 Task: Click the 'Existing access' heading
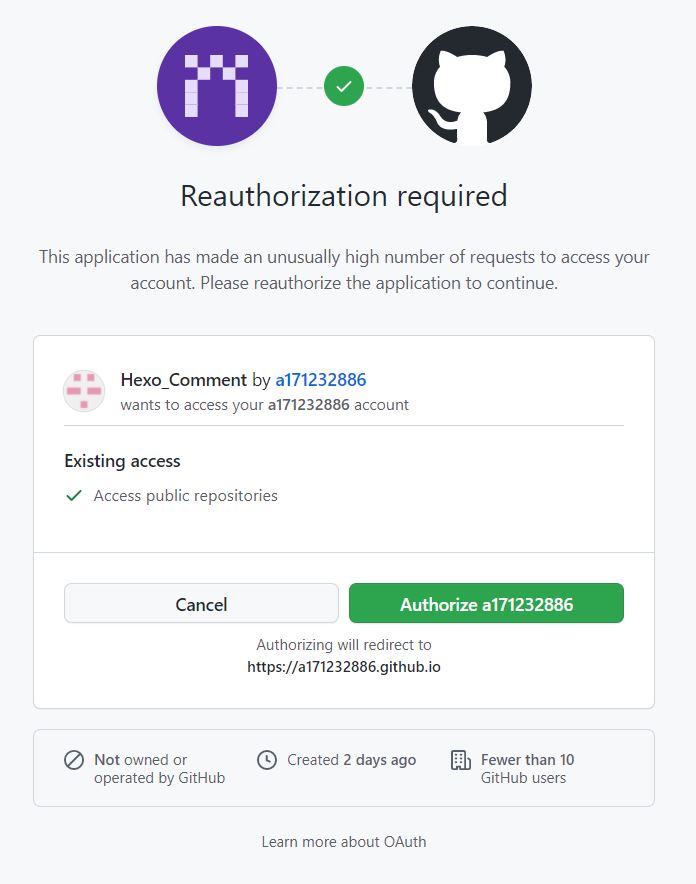tap(121, 461)
